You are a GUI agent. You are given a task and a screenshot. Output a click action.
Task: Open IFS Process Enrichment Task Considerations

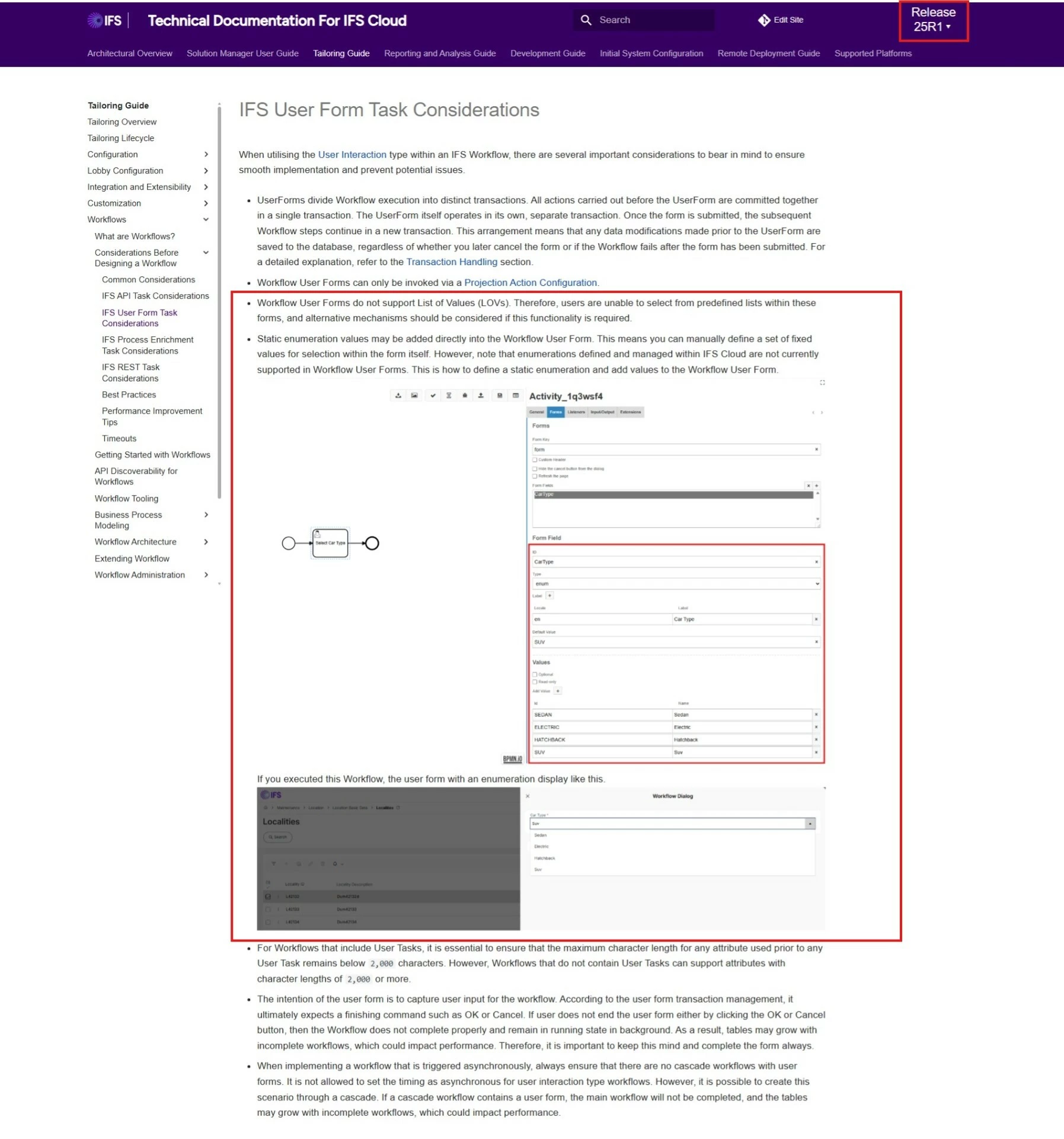click(x=148, y=345)
